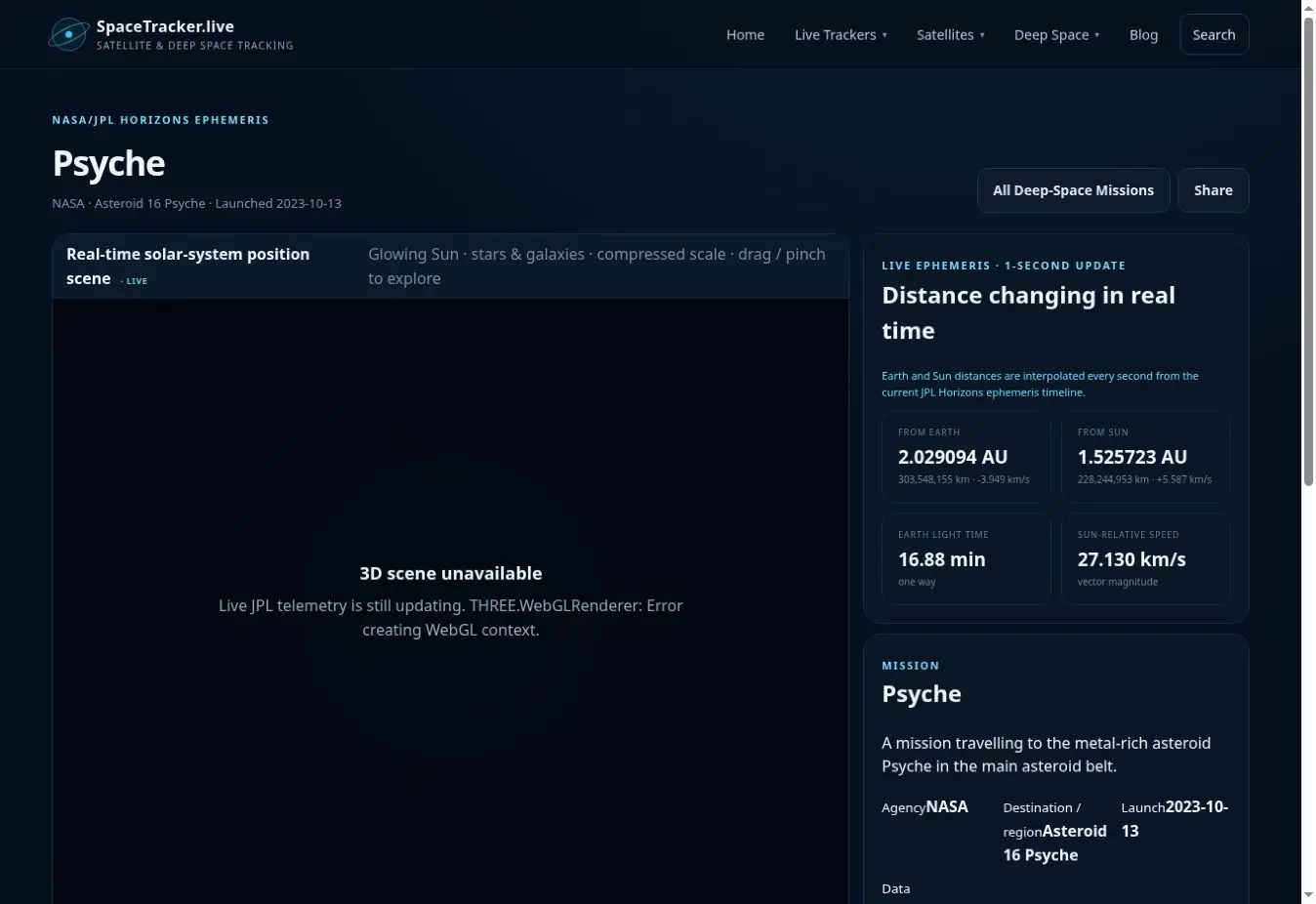
Task: Click the Search button in header
Action: (1213, 35)
